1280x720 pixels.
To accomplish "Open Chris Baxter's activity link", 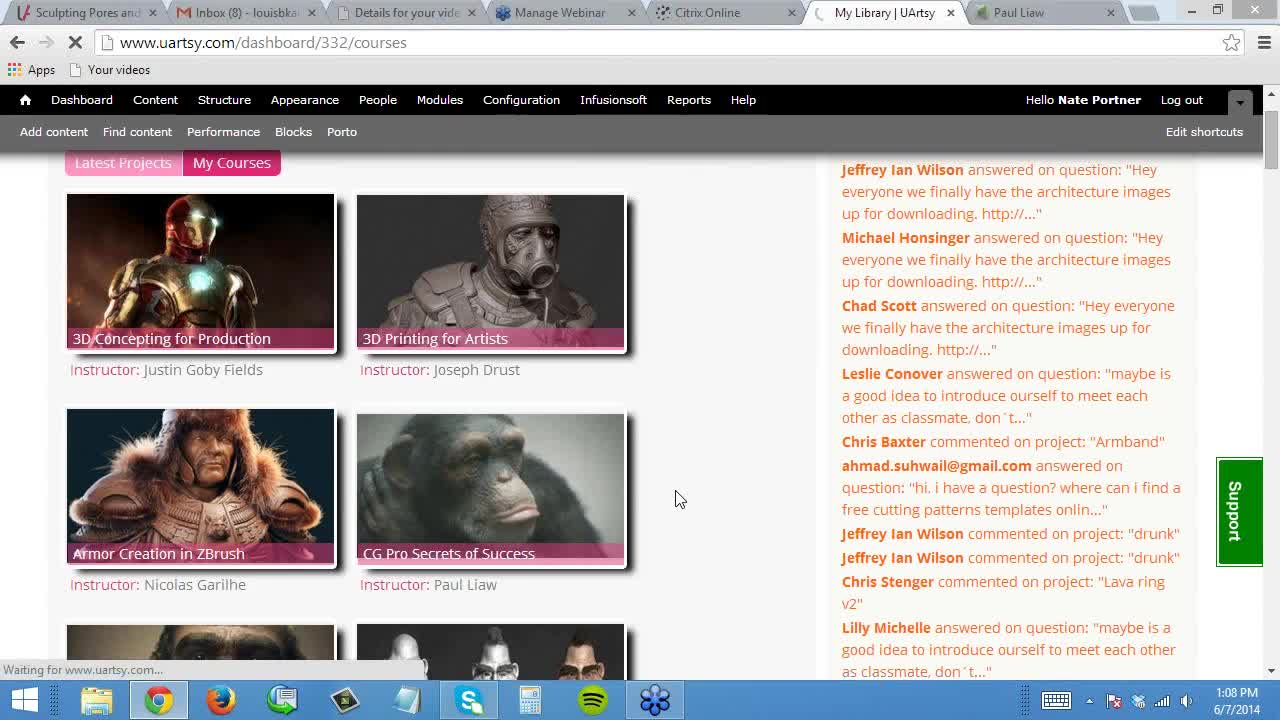I will (884, 442).
